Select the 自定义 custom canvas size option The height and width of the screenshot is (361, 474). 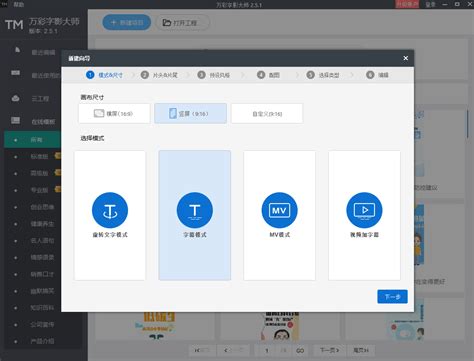click(267, 114)
